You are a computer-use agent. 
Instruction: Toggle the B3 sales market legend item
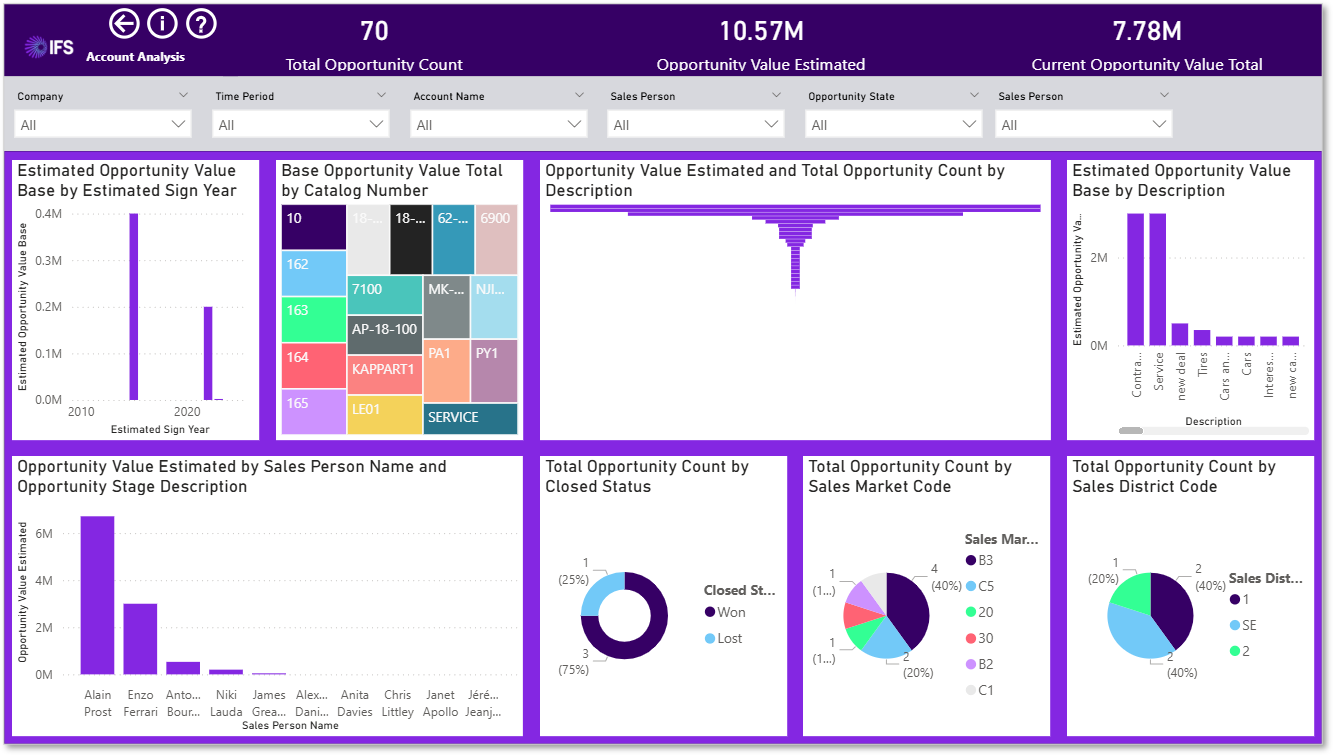[x=980, y=560]
